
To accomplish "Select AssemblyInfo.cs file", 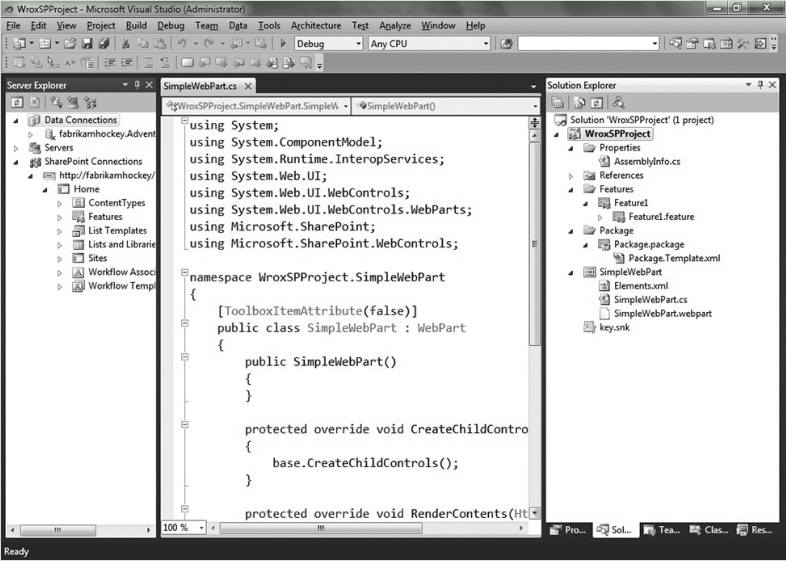I will tap(647, 162).
